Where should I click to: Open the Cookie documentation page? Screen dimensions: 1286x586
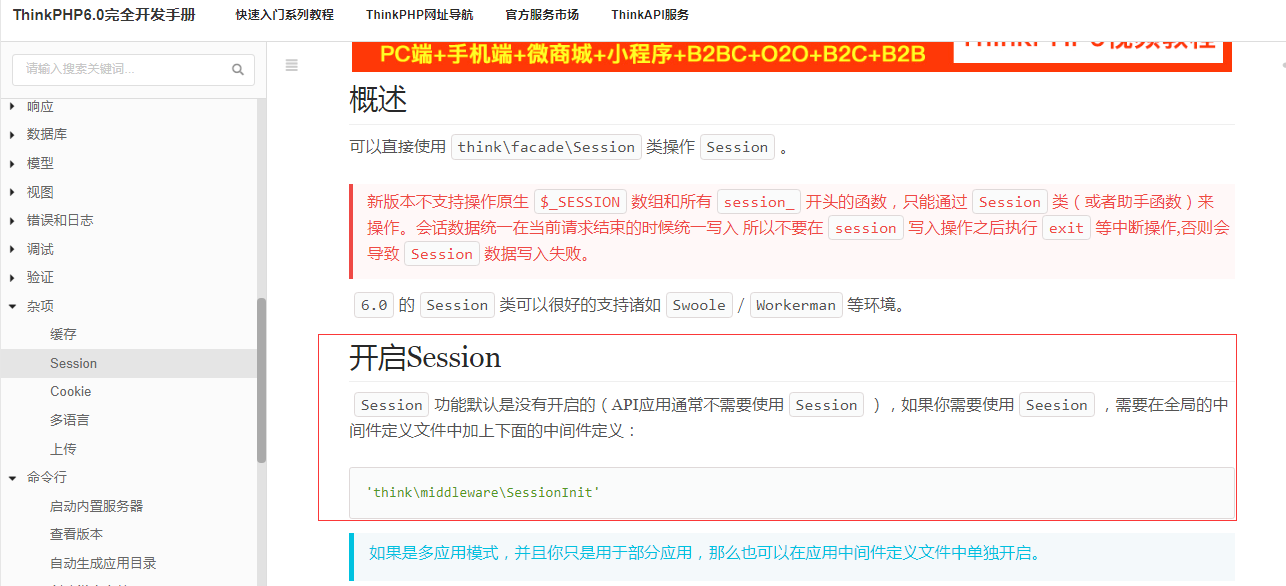(70, 391)
